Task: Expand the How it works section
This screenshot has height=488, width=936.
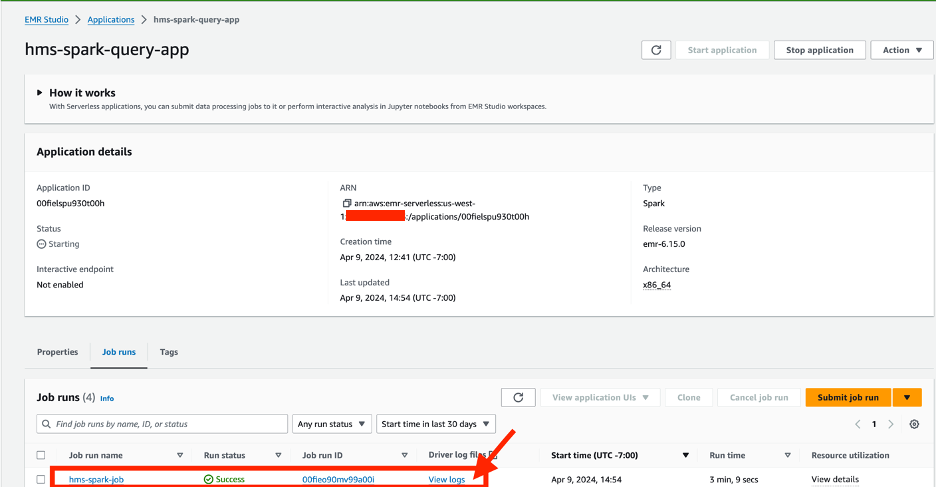Action: [39, 92]
